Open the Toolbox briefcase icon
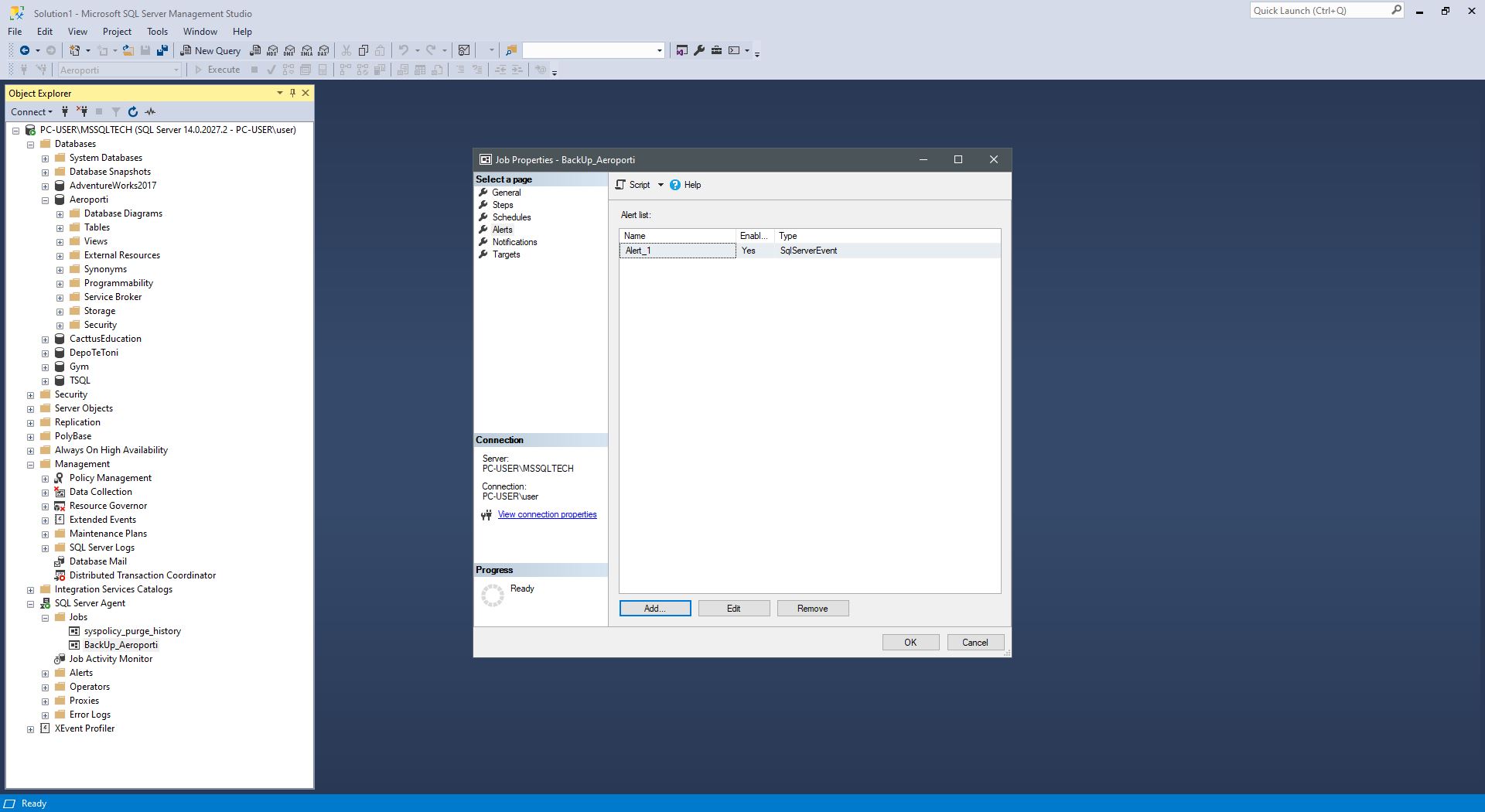The width and height of the screenshot is (1485, 812). tap(716, 50)
